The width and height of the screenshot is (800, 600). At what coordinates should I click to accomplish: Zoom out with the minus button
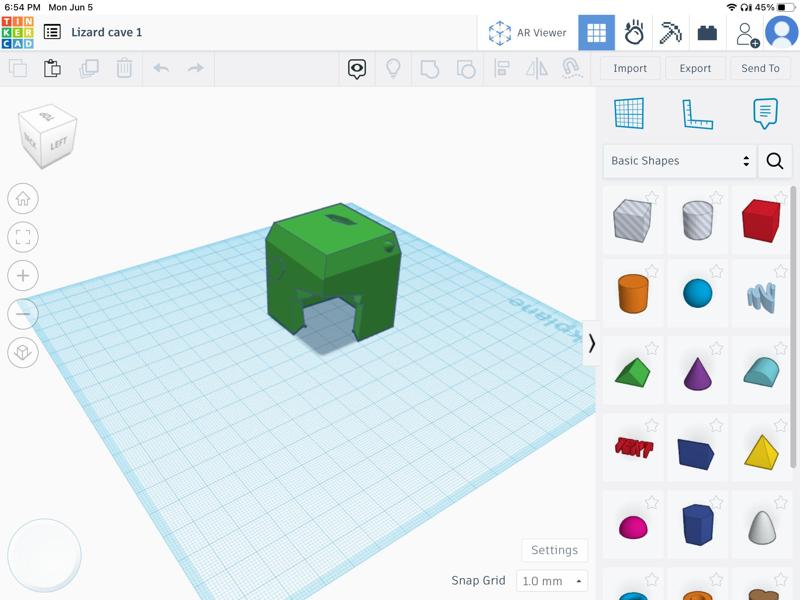[x=23, y=314]
